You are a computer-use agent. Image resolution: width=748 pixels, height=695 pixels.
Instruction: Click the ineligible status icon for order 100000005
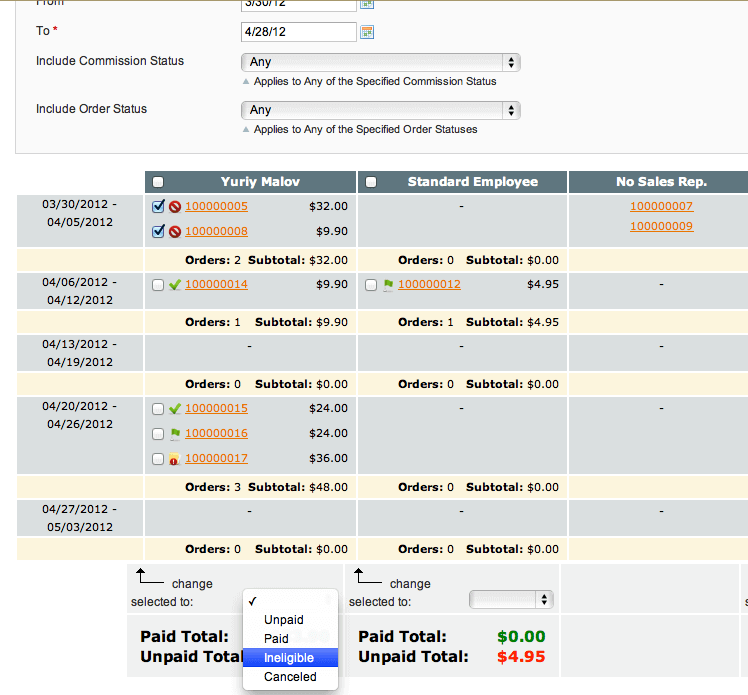click(x=175, y=207)
